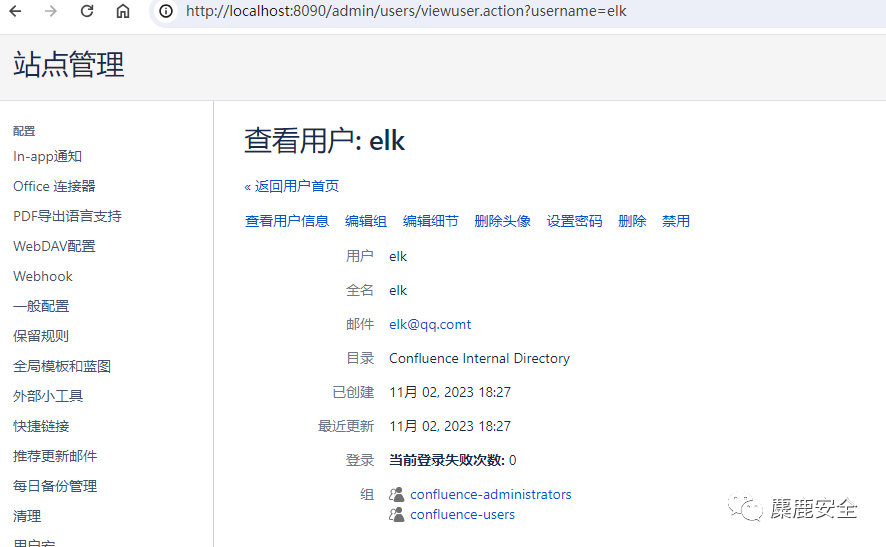Open 设置密码 action
This screenshot has width=886, height=547.
pos(574,221)
